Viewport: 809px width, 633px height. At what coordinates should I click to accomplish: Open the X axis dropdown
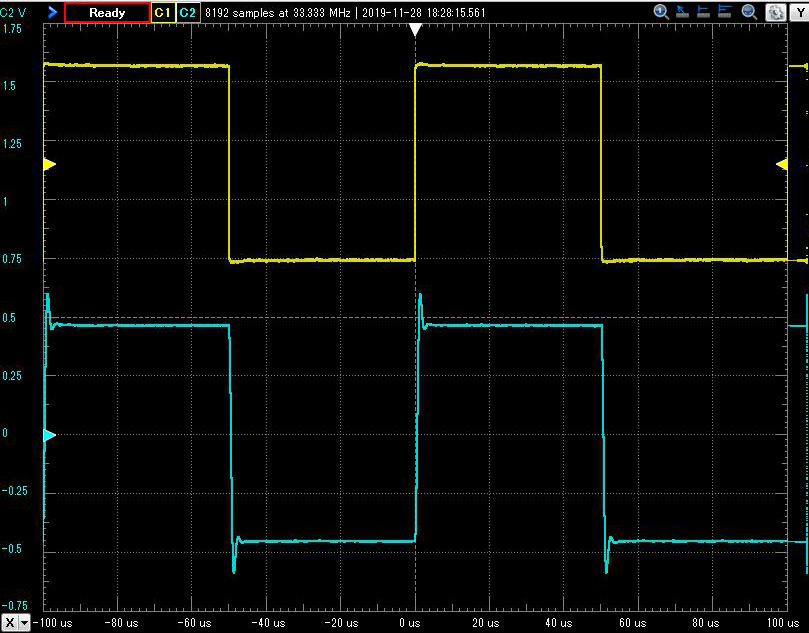click(24, 622)
